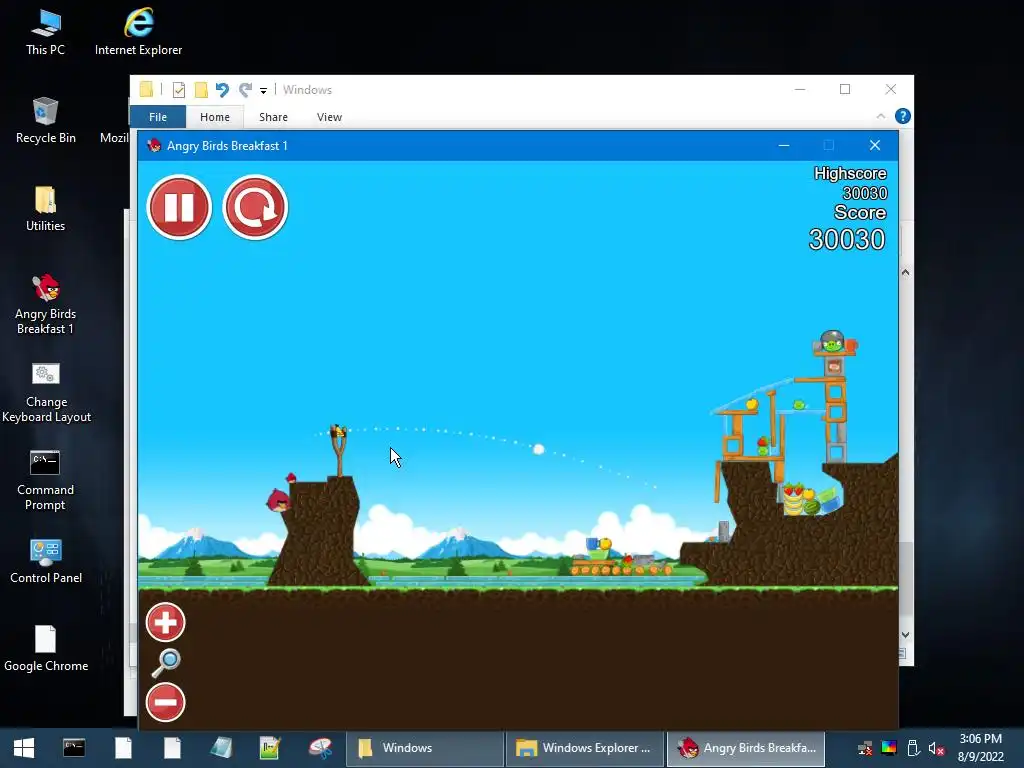Maximize the Windows Explorer window
The width and height of the screenshot is (1024, 768).
[x=845, y=89]
